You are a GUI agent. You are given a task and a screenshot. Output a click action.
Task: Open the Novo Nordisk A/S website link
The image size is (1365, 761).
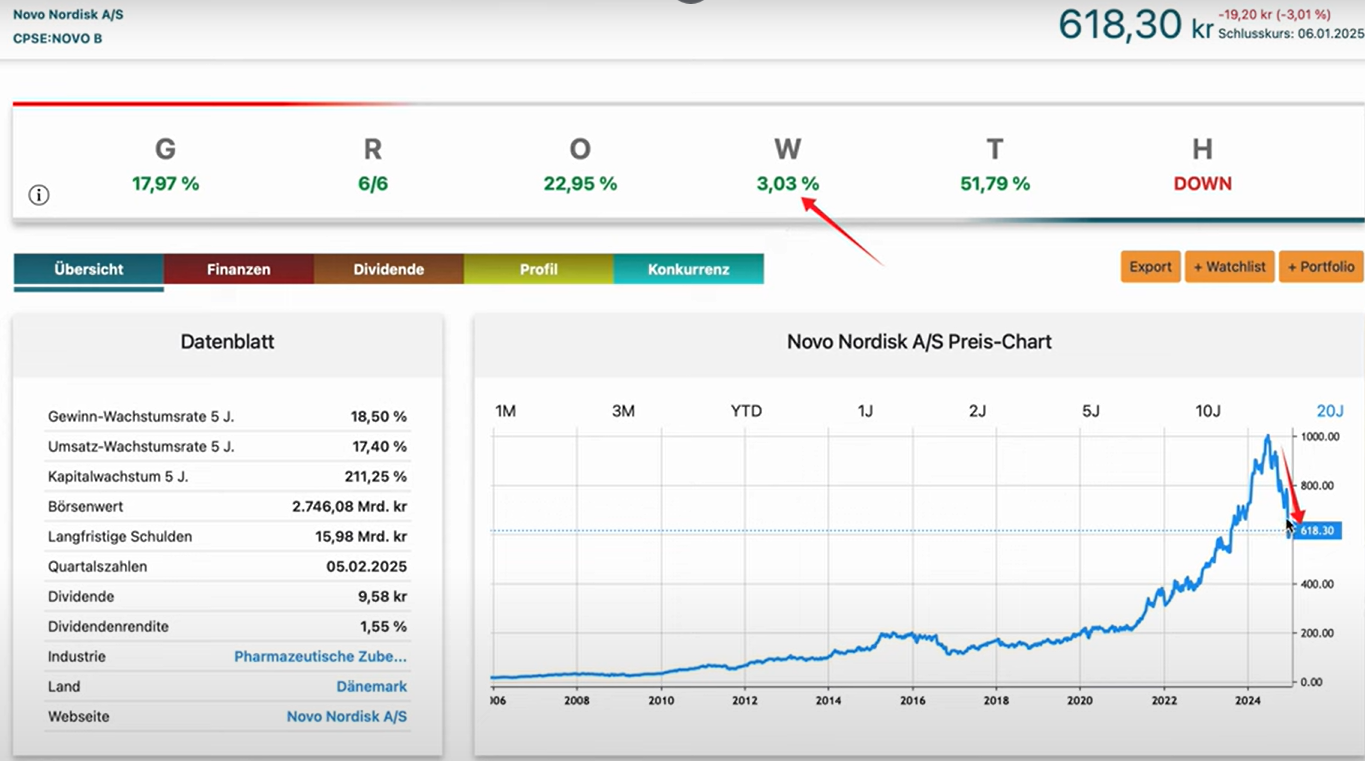click(x=346, y=717)
